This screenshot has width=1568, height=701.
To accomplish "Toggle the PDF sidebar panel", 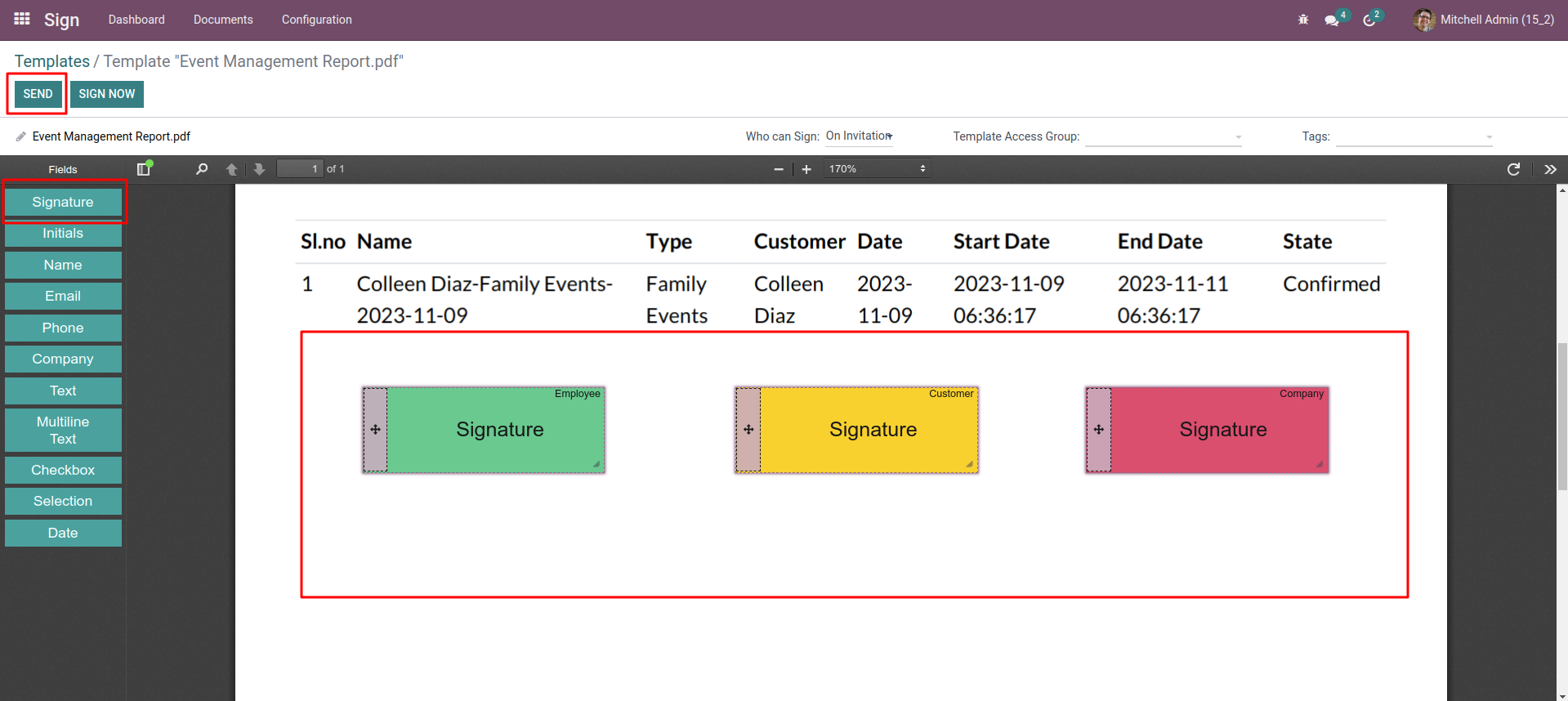I will point(144,169).
